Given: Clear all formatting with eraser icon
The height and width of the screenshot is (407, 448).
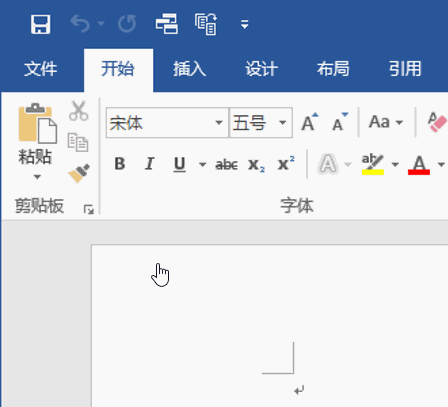Looking at the screenshot, I should pos(437,122).
